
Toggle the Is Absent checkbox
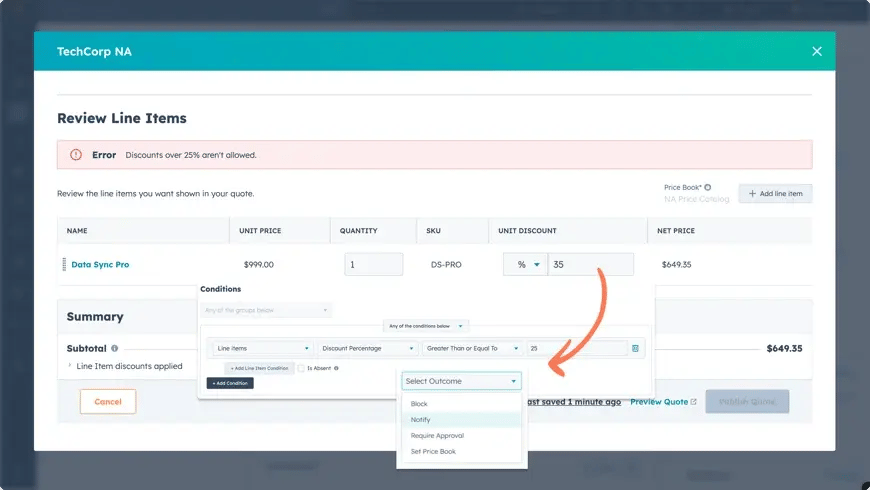(302, 368)
